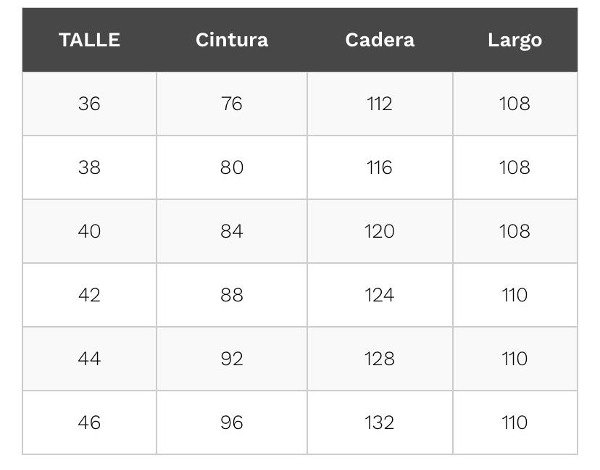This screenshot has width=600, height=470.
Task: Click the Cintura value 92
Action: point(232,359)
